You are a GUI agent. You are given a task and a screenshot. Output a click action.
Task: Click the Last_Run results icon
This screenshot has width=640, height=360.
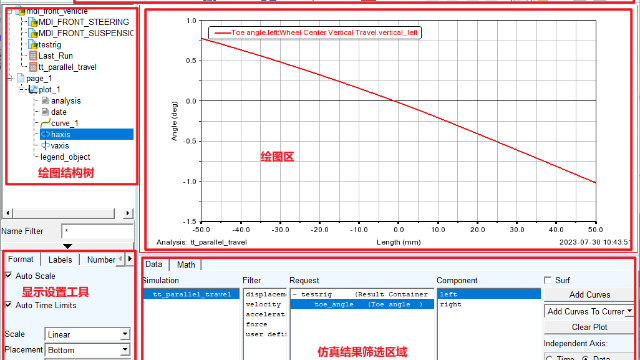(33, 56)
